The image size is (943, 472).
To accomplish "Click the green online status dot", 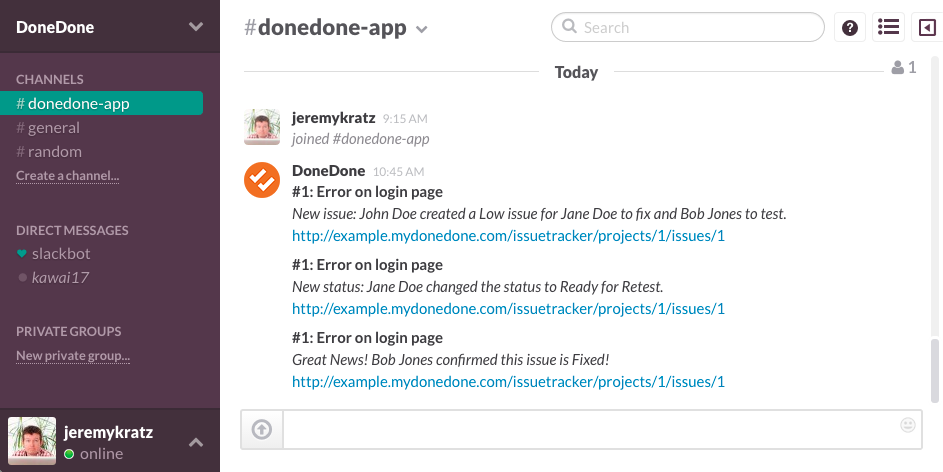I will click(69, 454).
